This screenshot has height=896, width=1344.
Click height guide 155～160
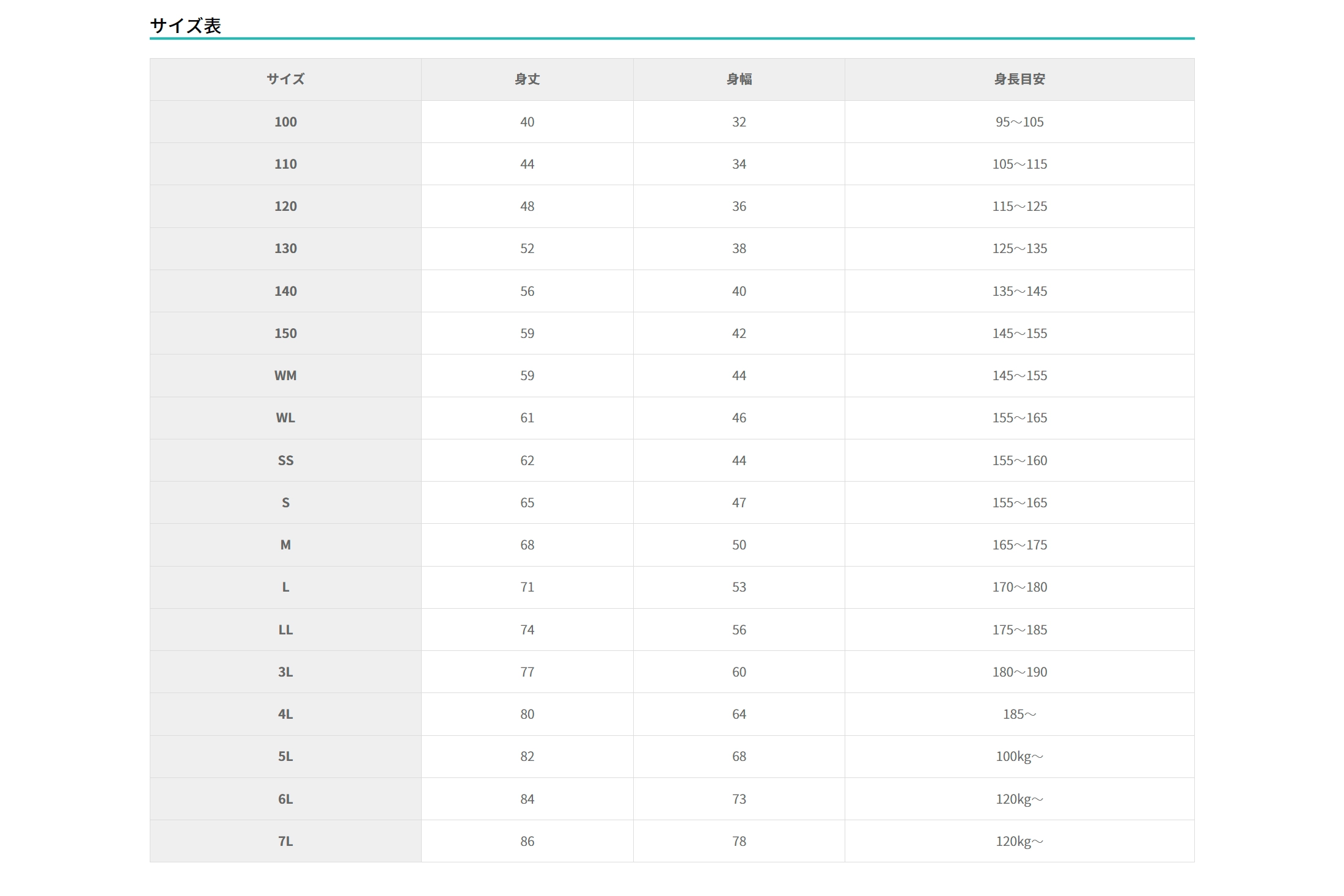tap(1019, 460)
